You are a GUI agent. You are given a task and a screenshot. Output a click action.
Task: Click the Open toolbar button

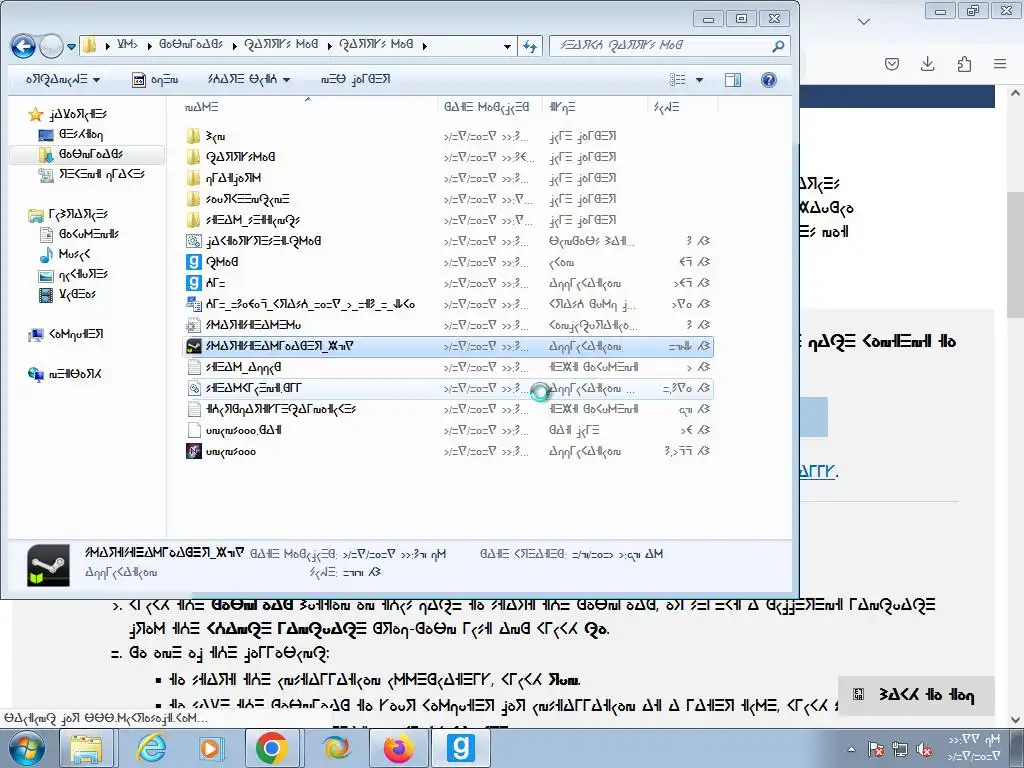pos(155,80)
